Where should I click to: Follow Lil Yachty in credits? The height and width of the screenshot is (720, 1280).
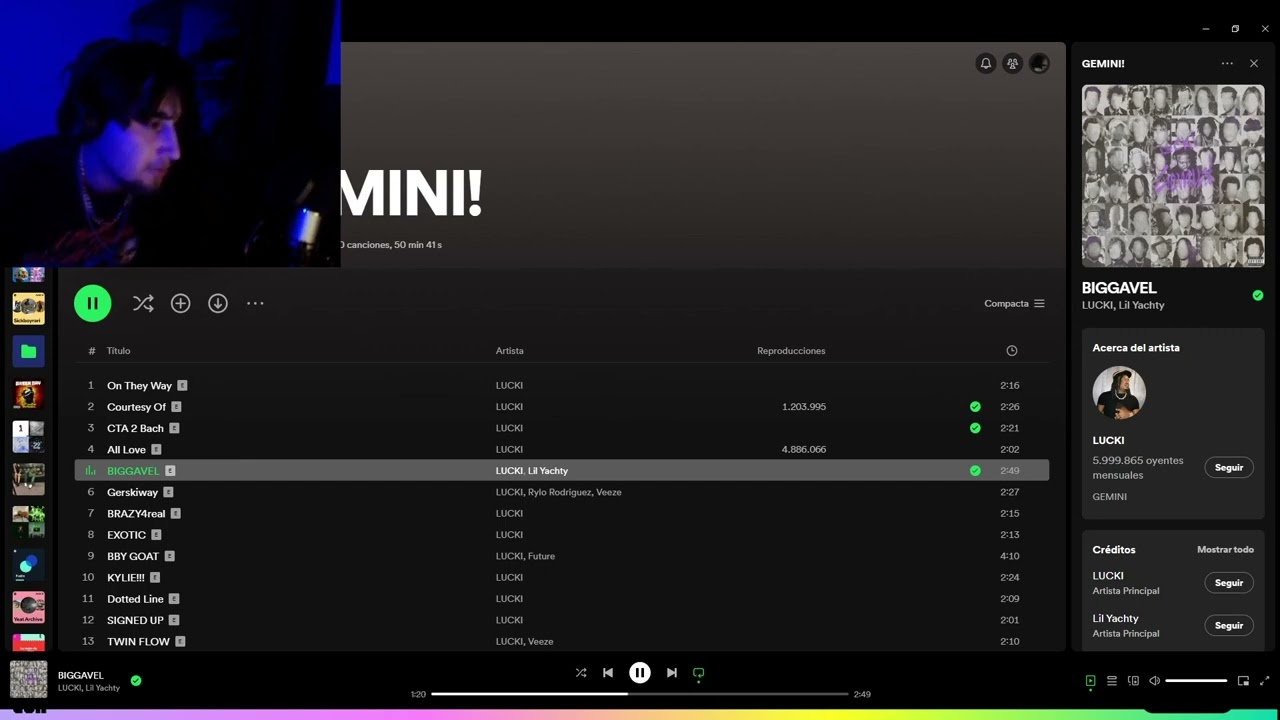click(1229, 625)
